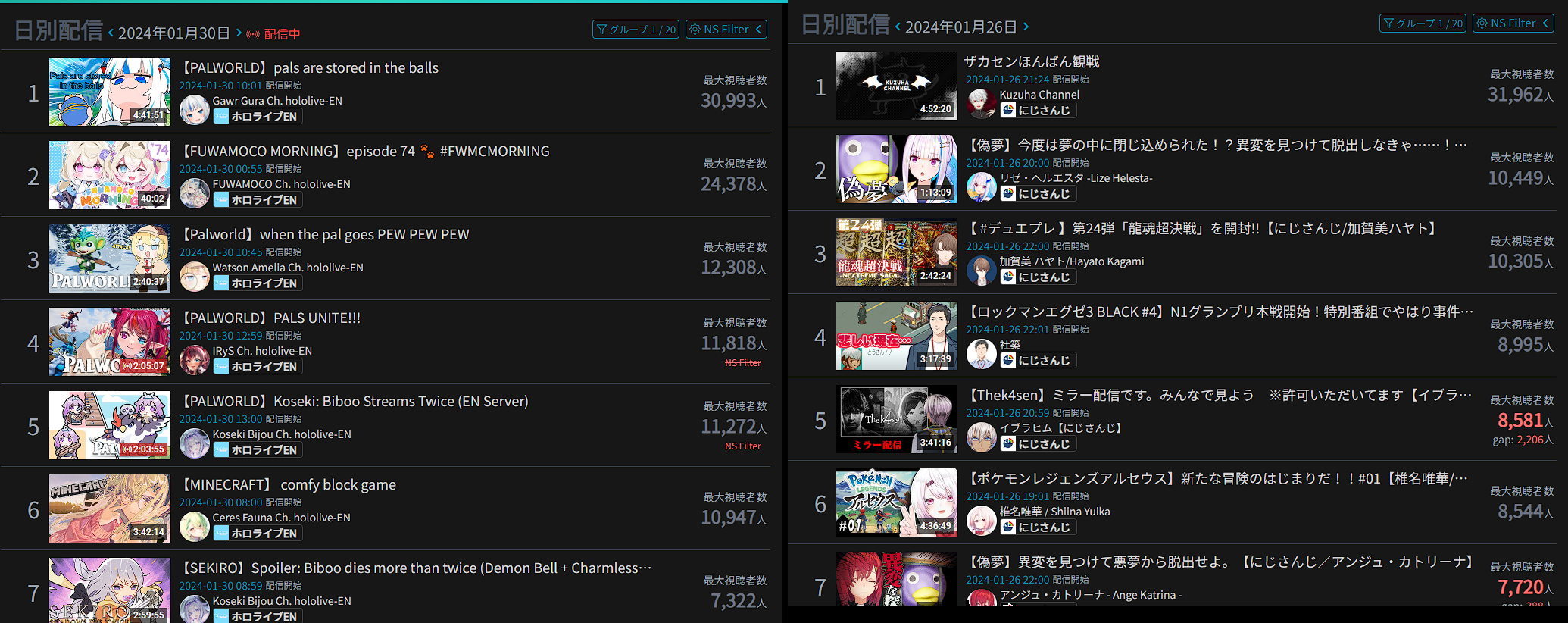Click "gap: 2,206人" text
The image size is (1568, 623).
pyautogui.click(x=1523, y=440)
